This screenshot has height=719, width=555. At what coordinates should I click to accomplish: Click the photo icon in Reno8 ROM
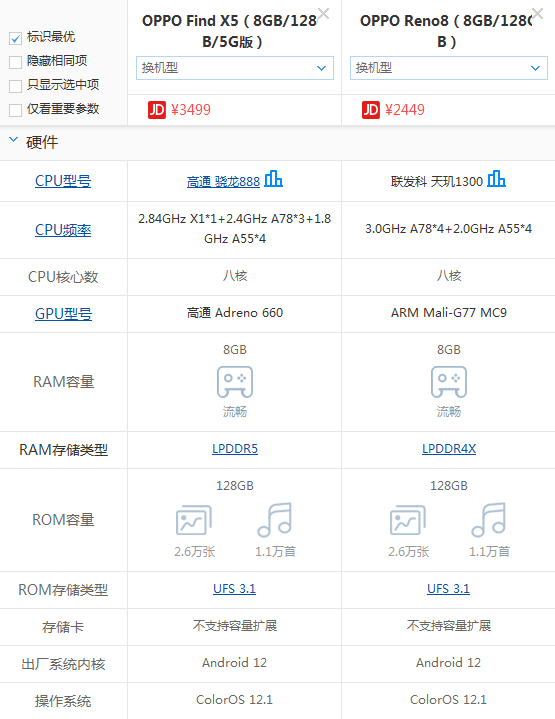point(408,520)
